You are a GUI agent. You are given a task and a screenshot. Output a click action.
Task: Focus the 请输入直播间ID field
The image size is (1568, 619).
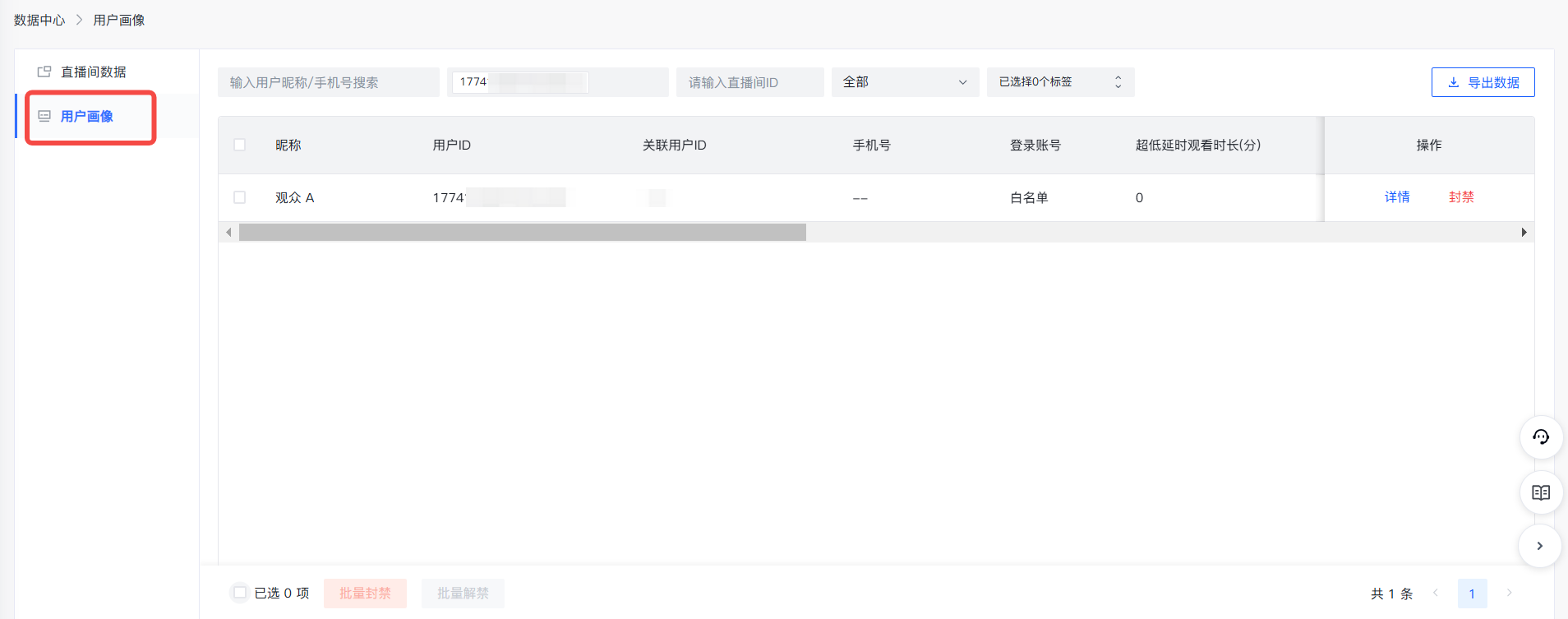coord(749,82)
